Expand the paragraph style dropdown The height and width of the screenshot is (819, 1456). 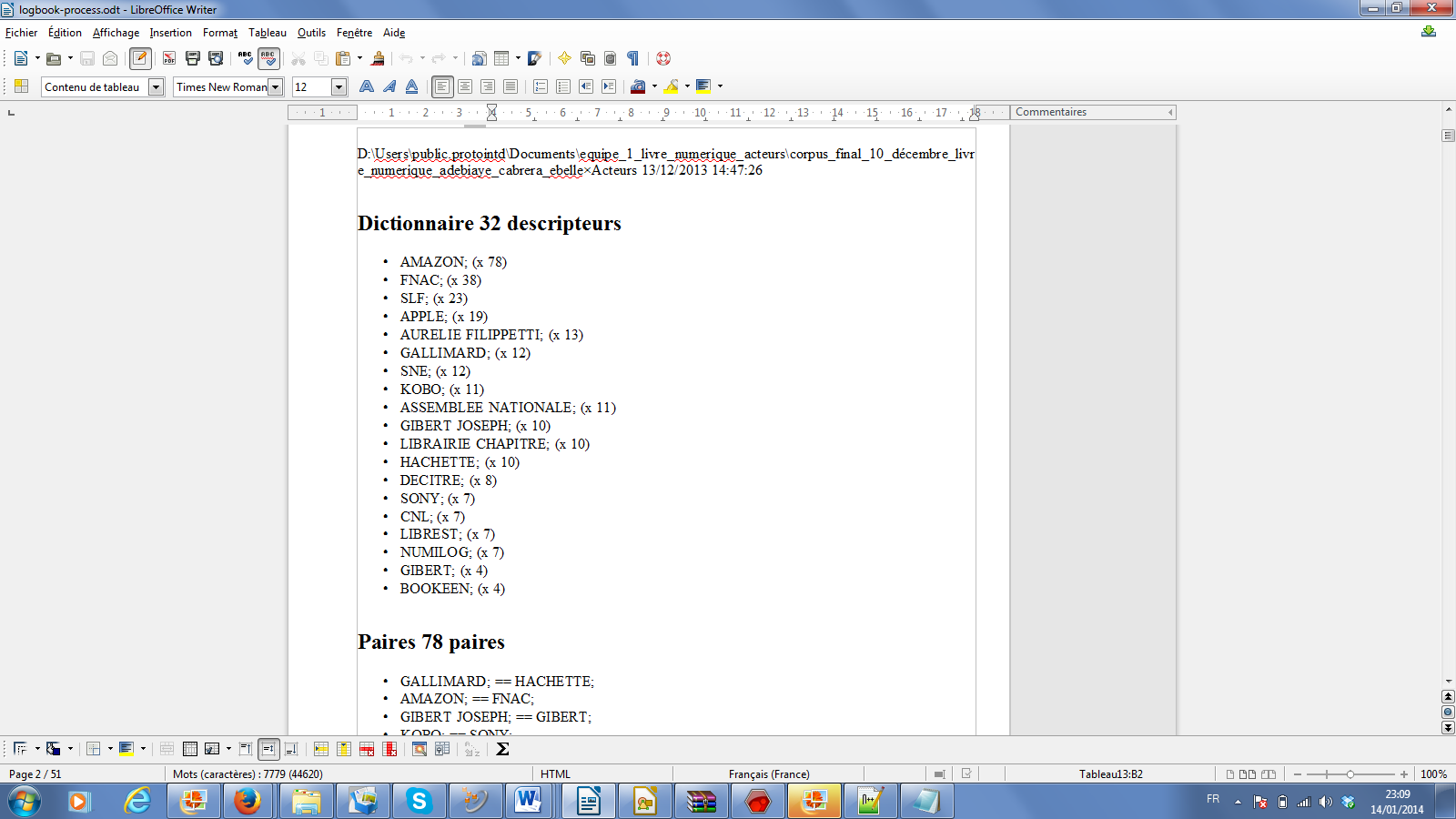pyautogui.click(x=157, y=86)
